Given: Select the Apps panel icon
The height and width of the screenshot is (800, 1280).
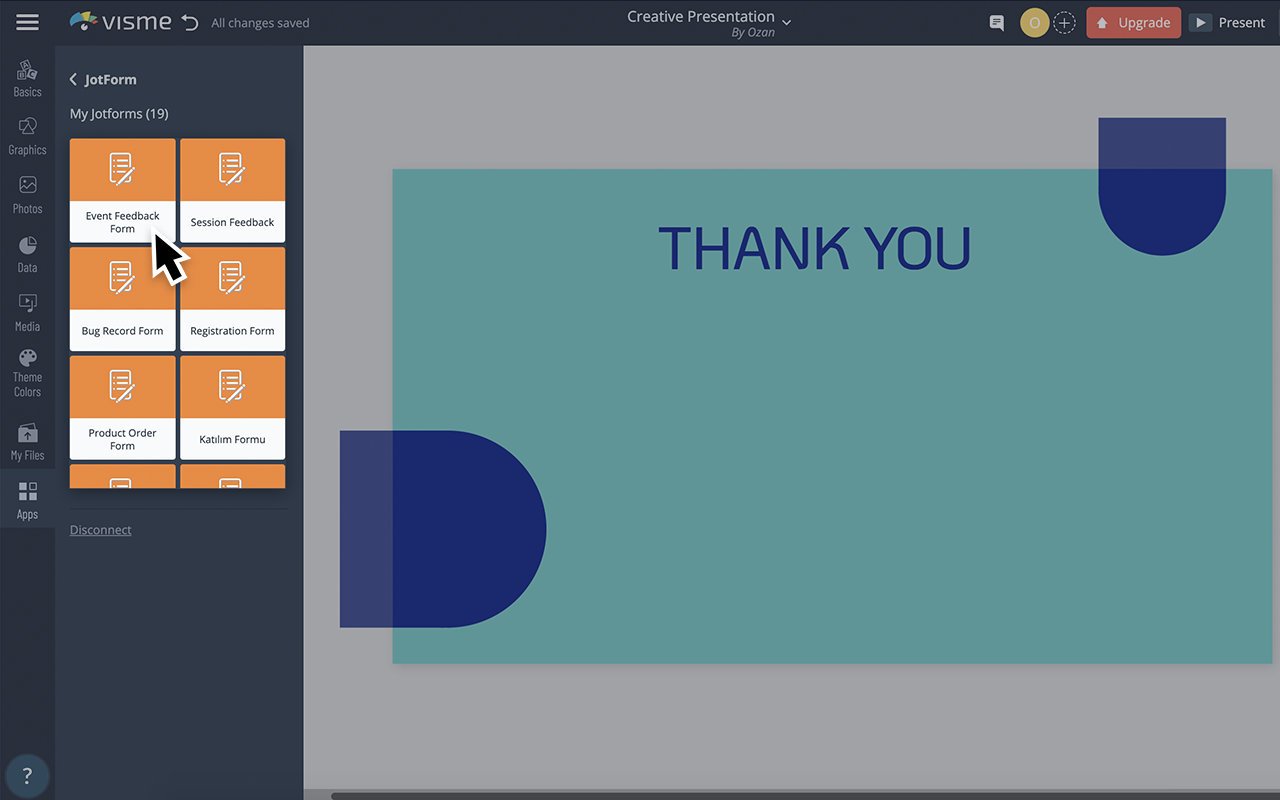Looking at the screenshot, I should coord(27,498).
